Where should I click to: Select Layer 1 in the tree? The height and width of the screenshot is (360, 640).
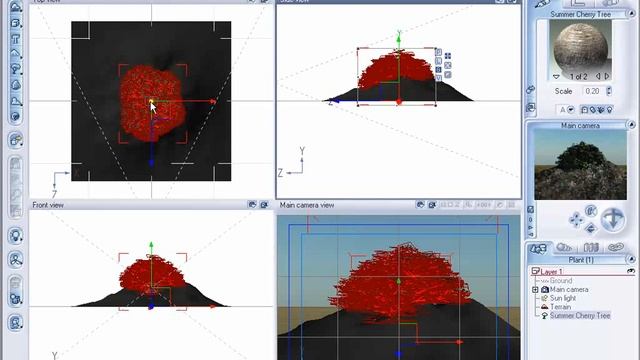tap(551, 271)
